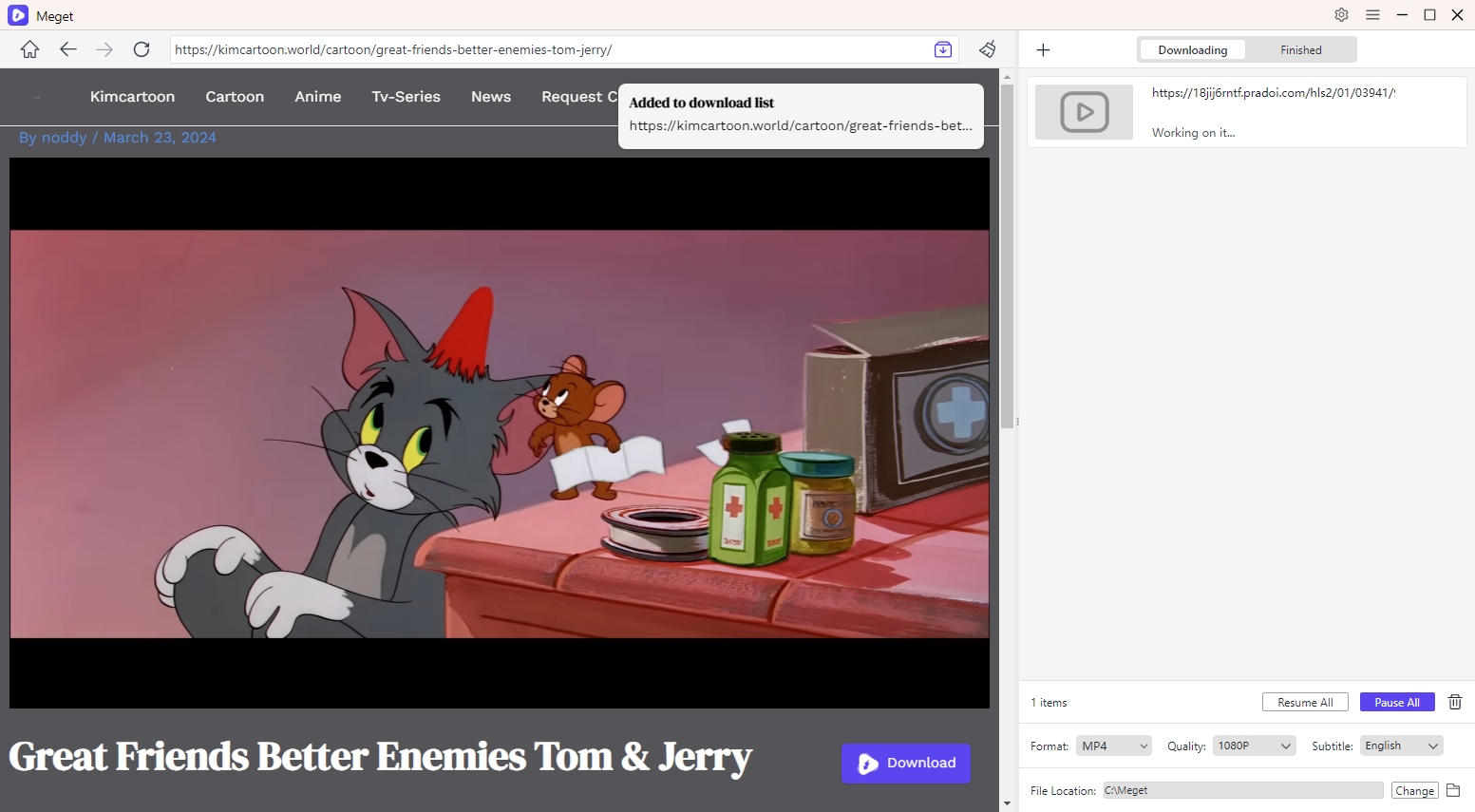Click the webpage vertical scrollbar thumb
1475x812 pixels.
[x=1007, y=256]
